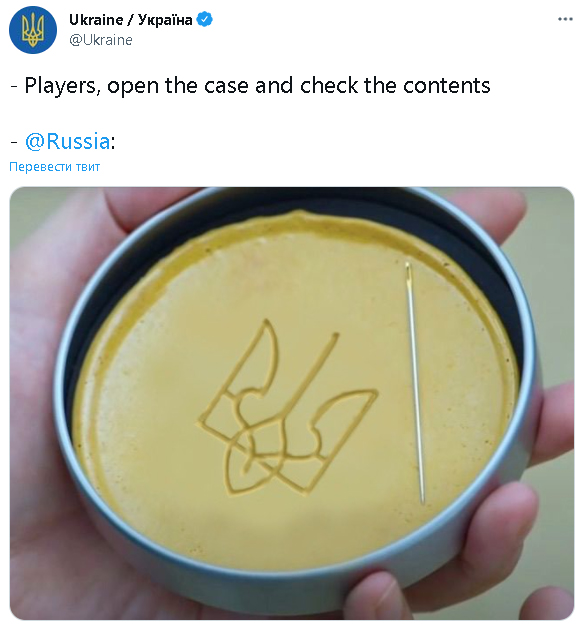Open the Ukraine account profile avatar
Image resolution: width=584 pixels, height=641 pixels.
coord(33,30)
